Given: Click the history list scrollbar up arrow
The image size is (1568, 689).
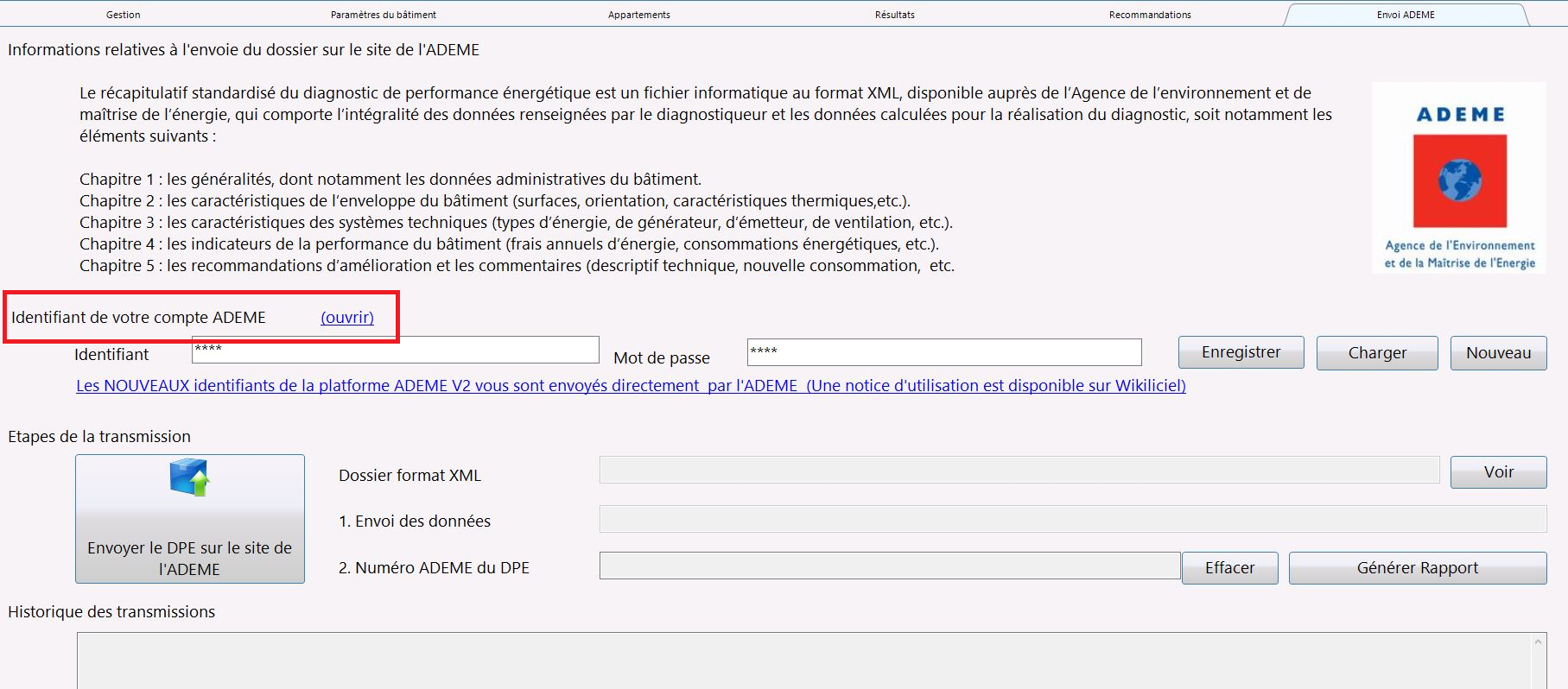Looking at the screenshot, I should pyautogui.click(x=1538, y=642).
